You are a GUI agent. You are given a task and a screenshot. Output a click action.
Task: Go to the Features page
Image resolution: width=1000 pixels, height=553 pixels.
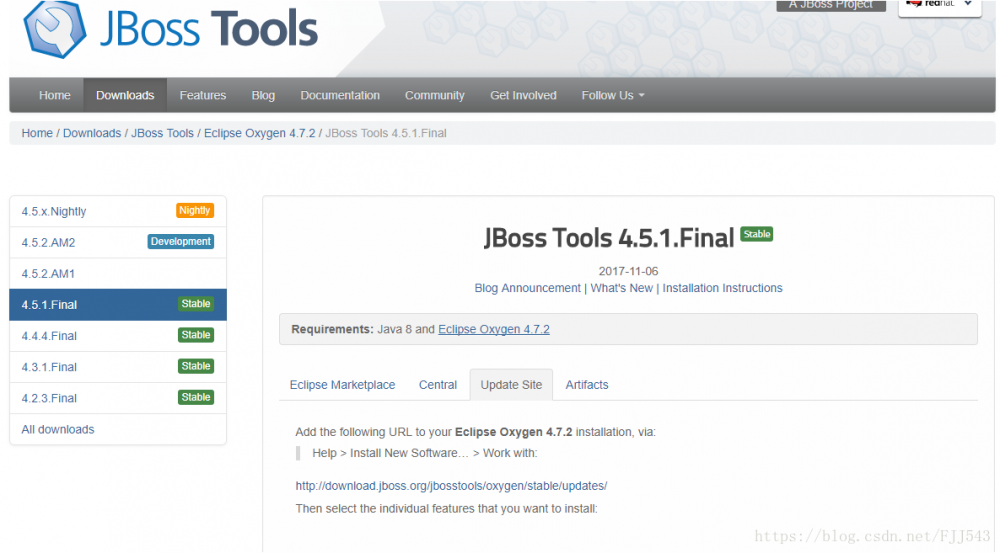203,95
